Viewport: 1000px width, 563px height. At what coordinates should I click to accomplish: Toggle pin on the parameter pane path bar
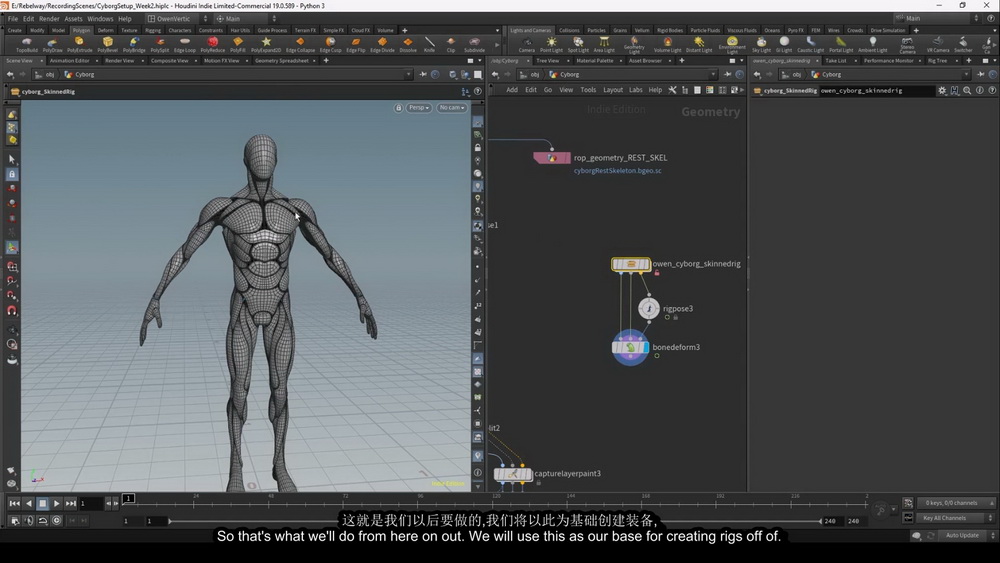[x=981, y=75]
